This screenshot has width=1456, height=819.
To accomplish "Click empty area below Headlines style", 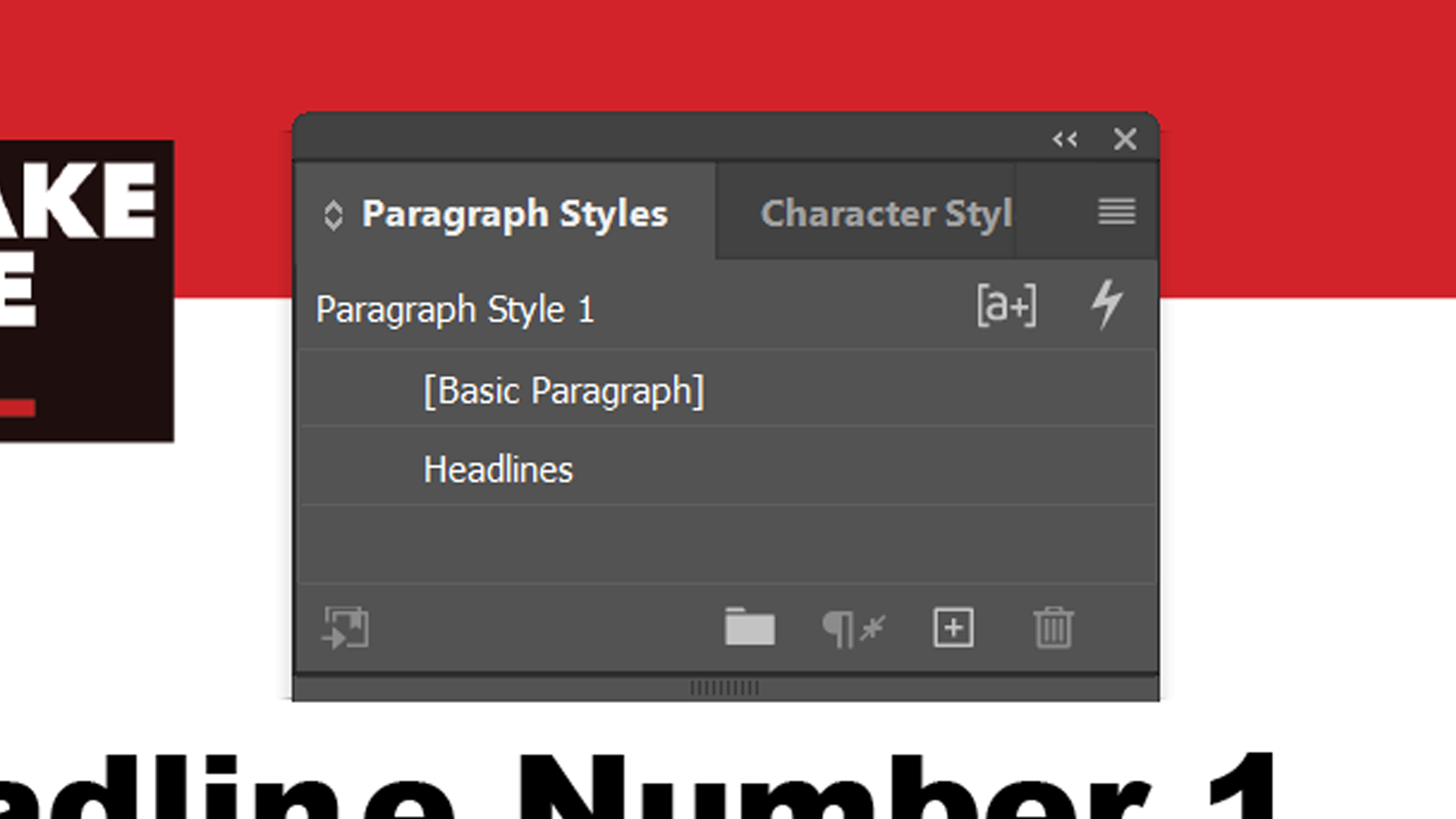I will pyautogui.click(x=726, y=544).
